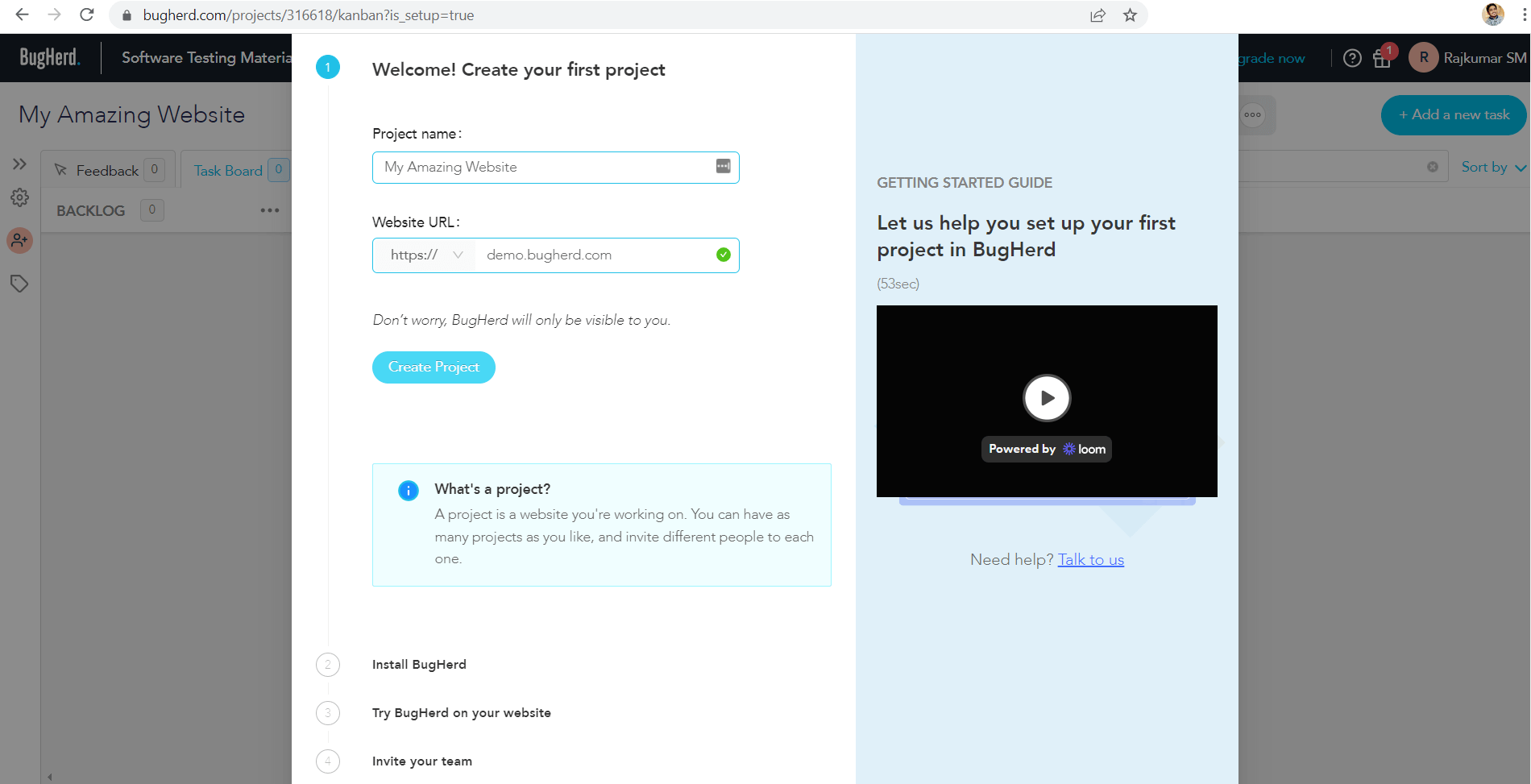Click the Project name input field
The height and width of the screenshot is (784, 1531).
click(555, 168)
